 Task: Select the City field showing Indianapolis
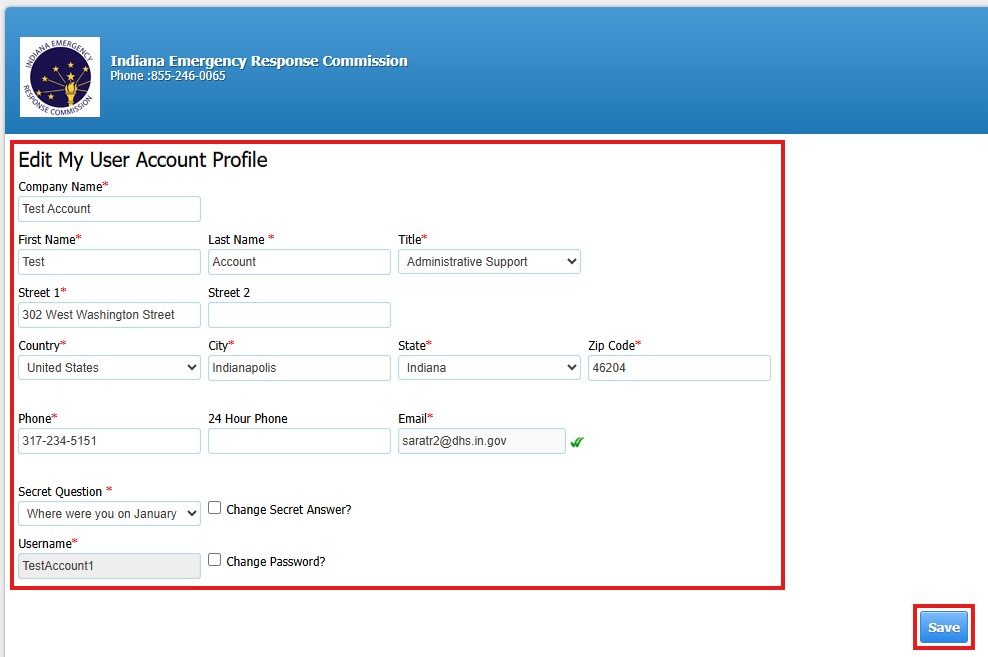pyautogui.click(x=298, y=367)
